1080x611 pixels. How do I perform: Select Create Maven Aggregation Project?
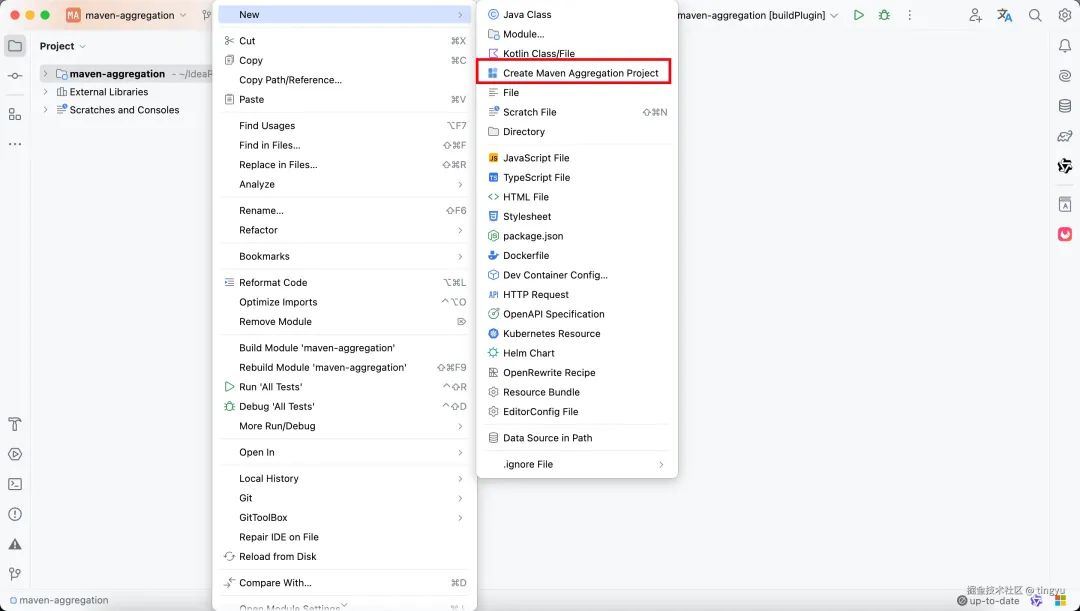pos(578,71)
